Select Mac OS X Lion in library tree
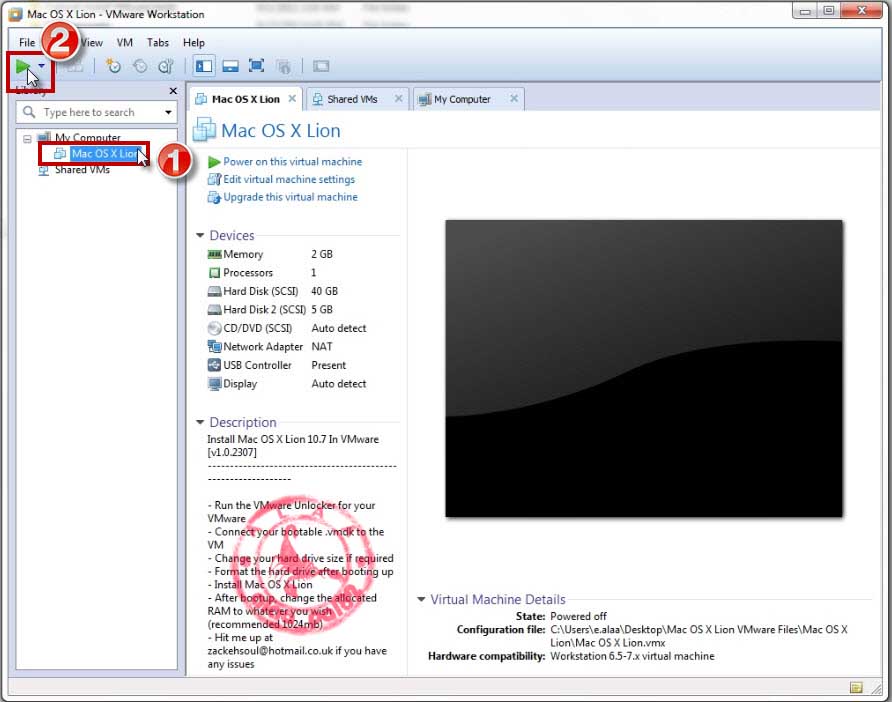Image resolution: width=892 pixels, height=702 pixels. [105, 154]
